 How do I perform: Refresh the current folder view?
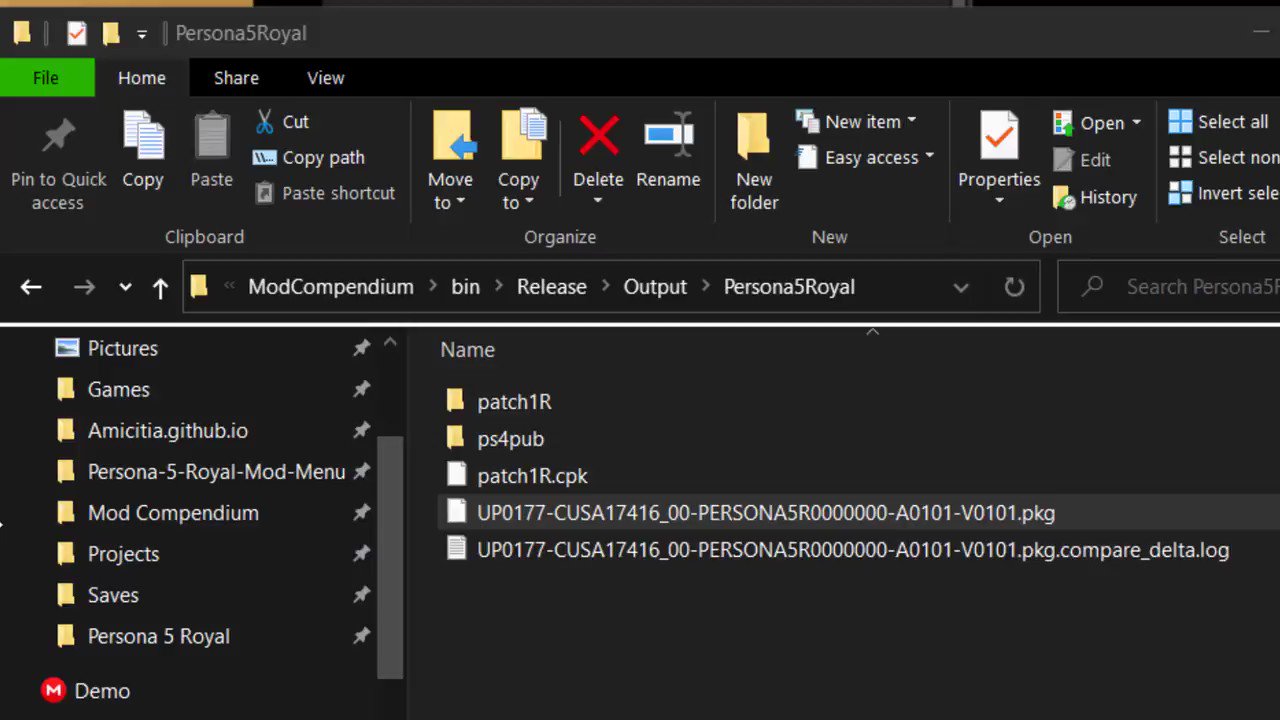(x=1014, y=288)
